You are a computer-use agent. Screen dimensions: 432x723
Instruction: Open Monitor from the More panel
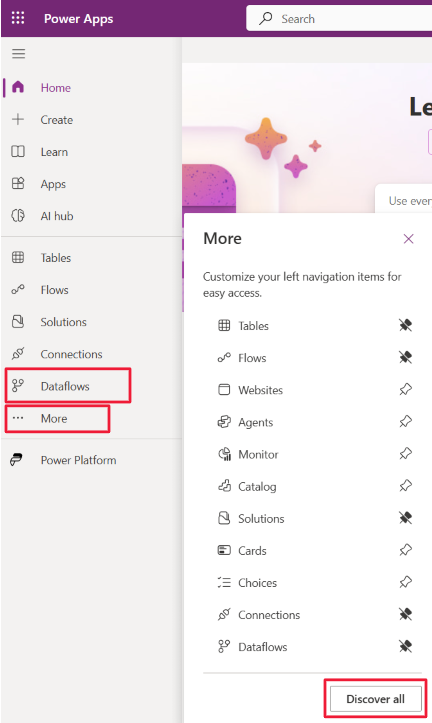click(258, 455)
